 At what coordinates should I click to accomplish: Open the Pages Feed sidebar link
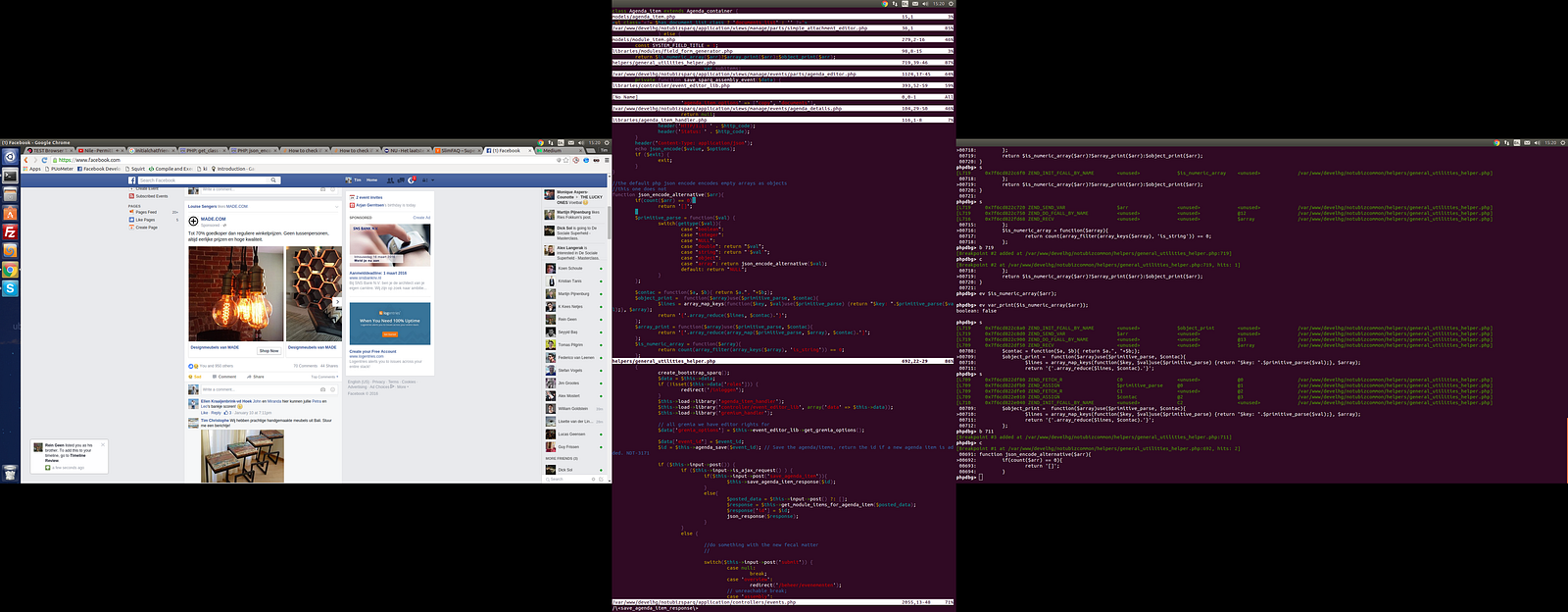tap(145, 212)
